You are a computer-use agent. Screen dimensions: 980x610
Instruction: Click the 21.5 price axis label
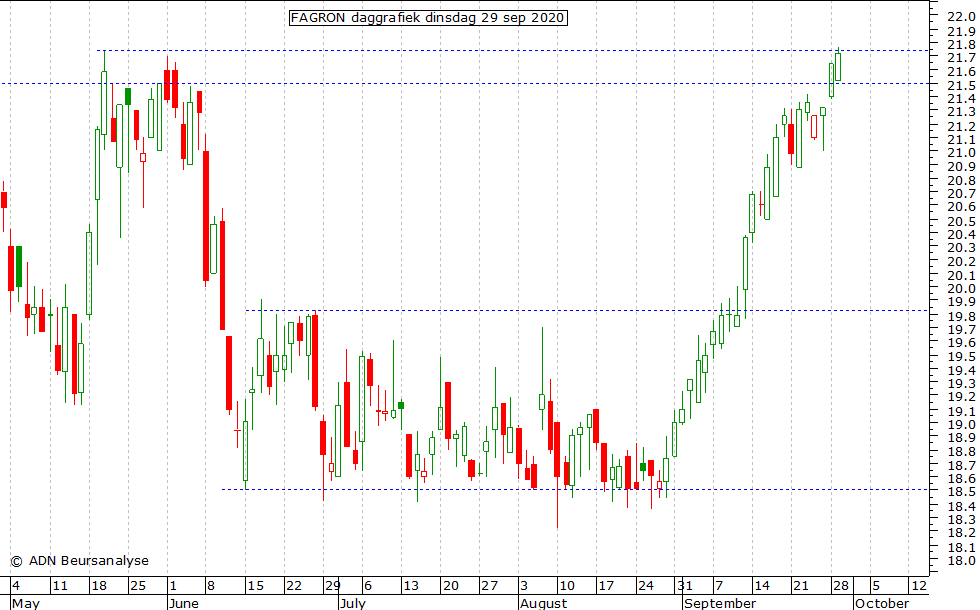pos(961,85)
